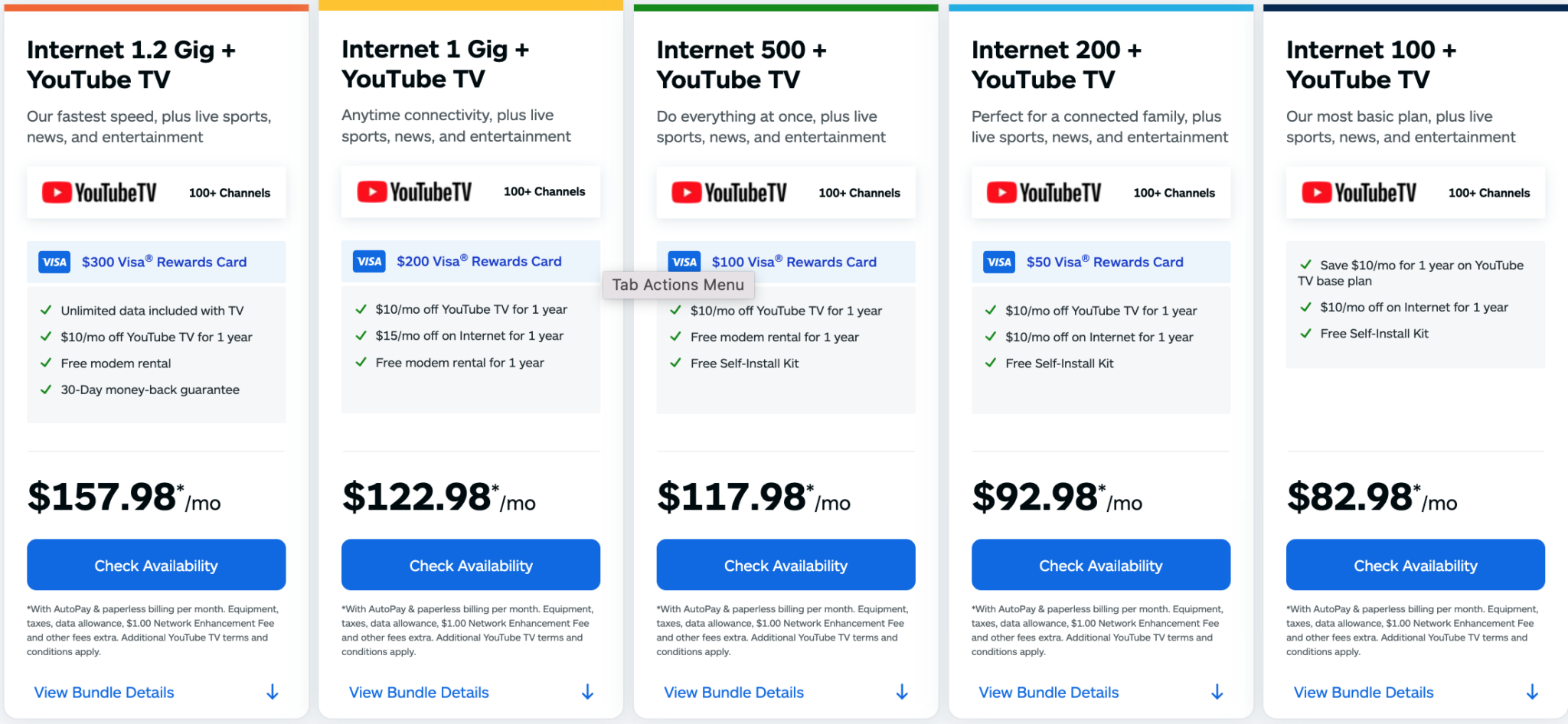The width and height of the screenshot is (1568, 724).
Task: Open View Bundle Details for Internet 200
Action: pos(1048,693)
